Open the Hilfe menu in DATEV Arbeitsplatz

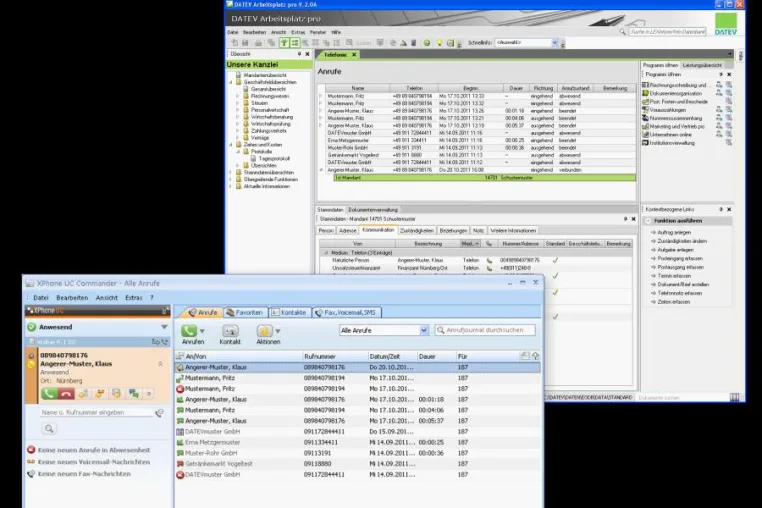click(336, 32)
